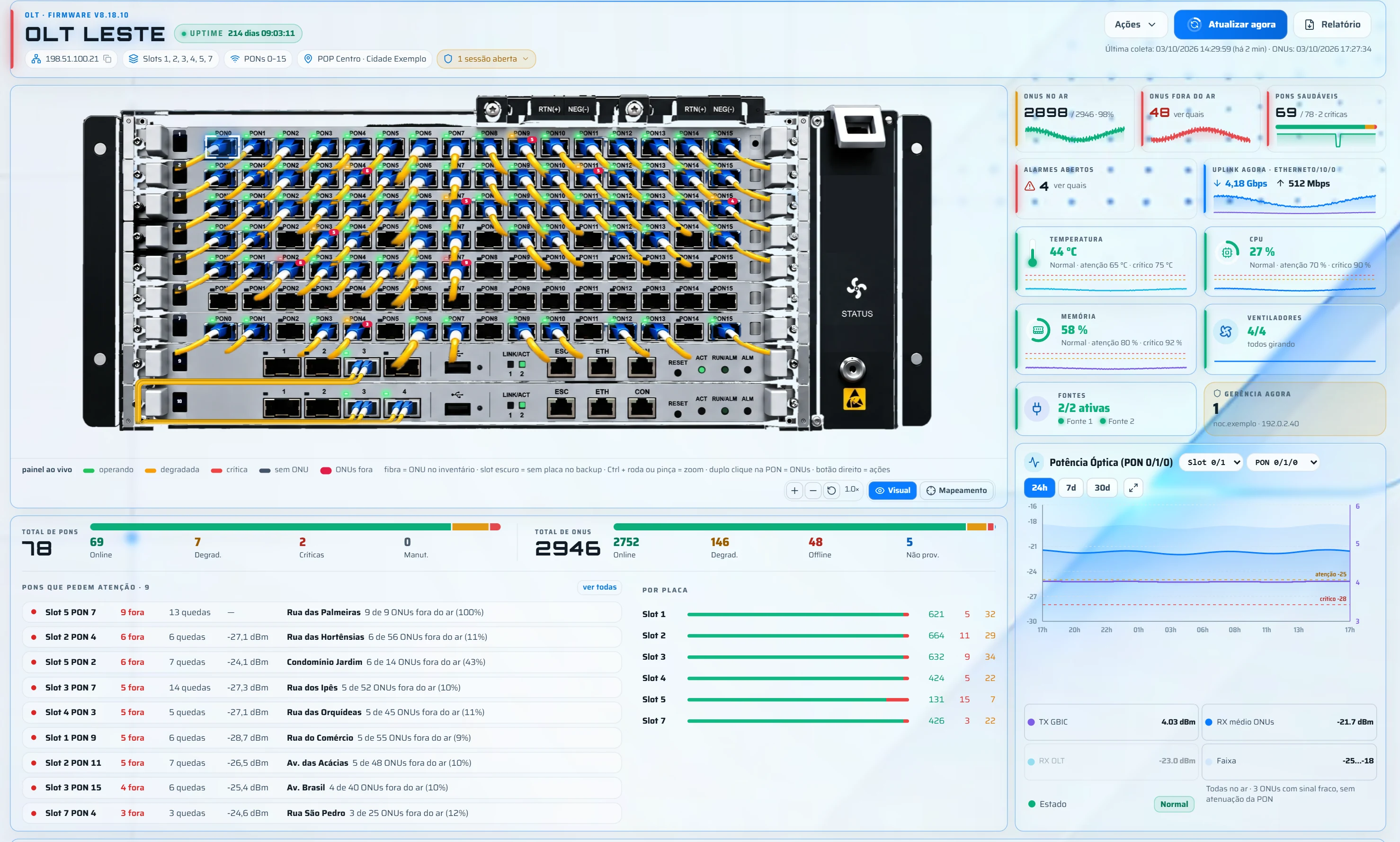Viewport: 1400px width, 842px height.
Task: Expand the optical power chart fullscreen
Action: coord(1133,487)
